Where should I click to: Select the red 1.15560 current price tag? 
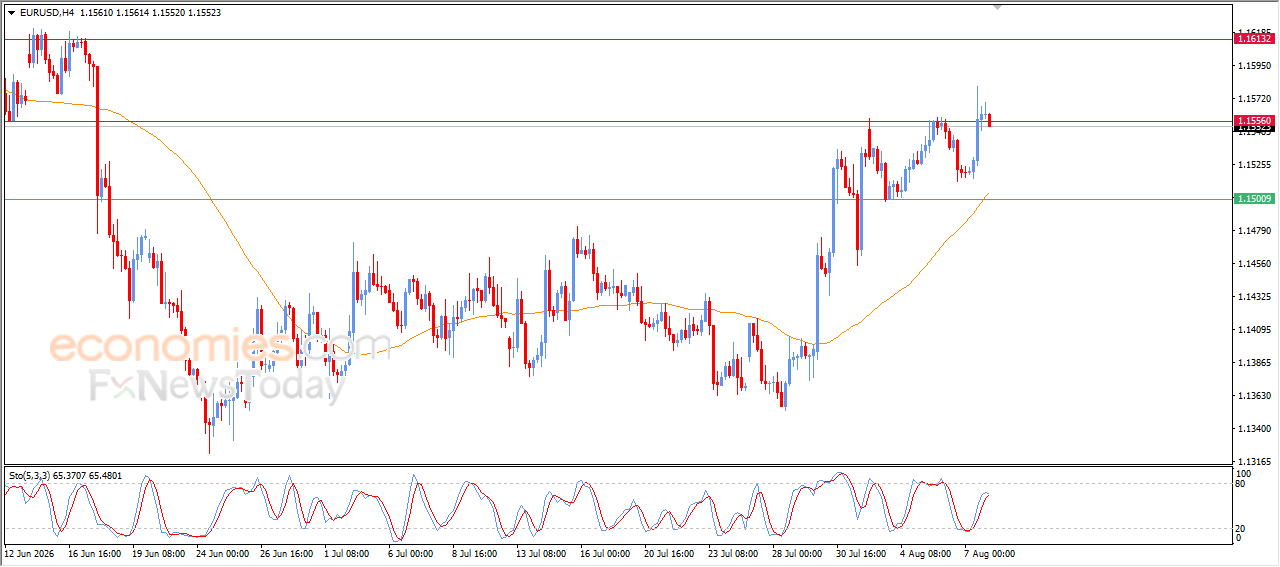click(x=1255, y=121)
